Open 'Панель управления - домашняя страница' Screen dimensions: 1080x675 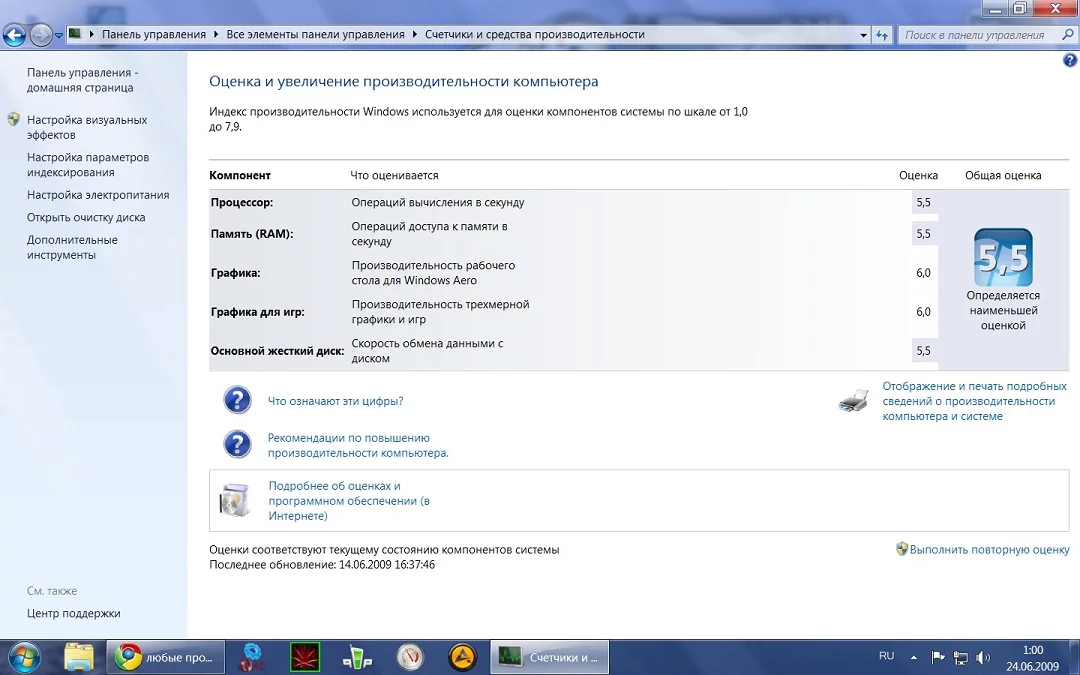click(x=82, y=80)
